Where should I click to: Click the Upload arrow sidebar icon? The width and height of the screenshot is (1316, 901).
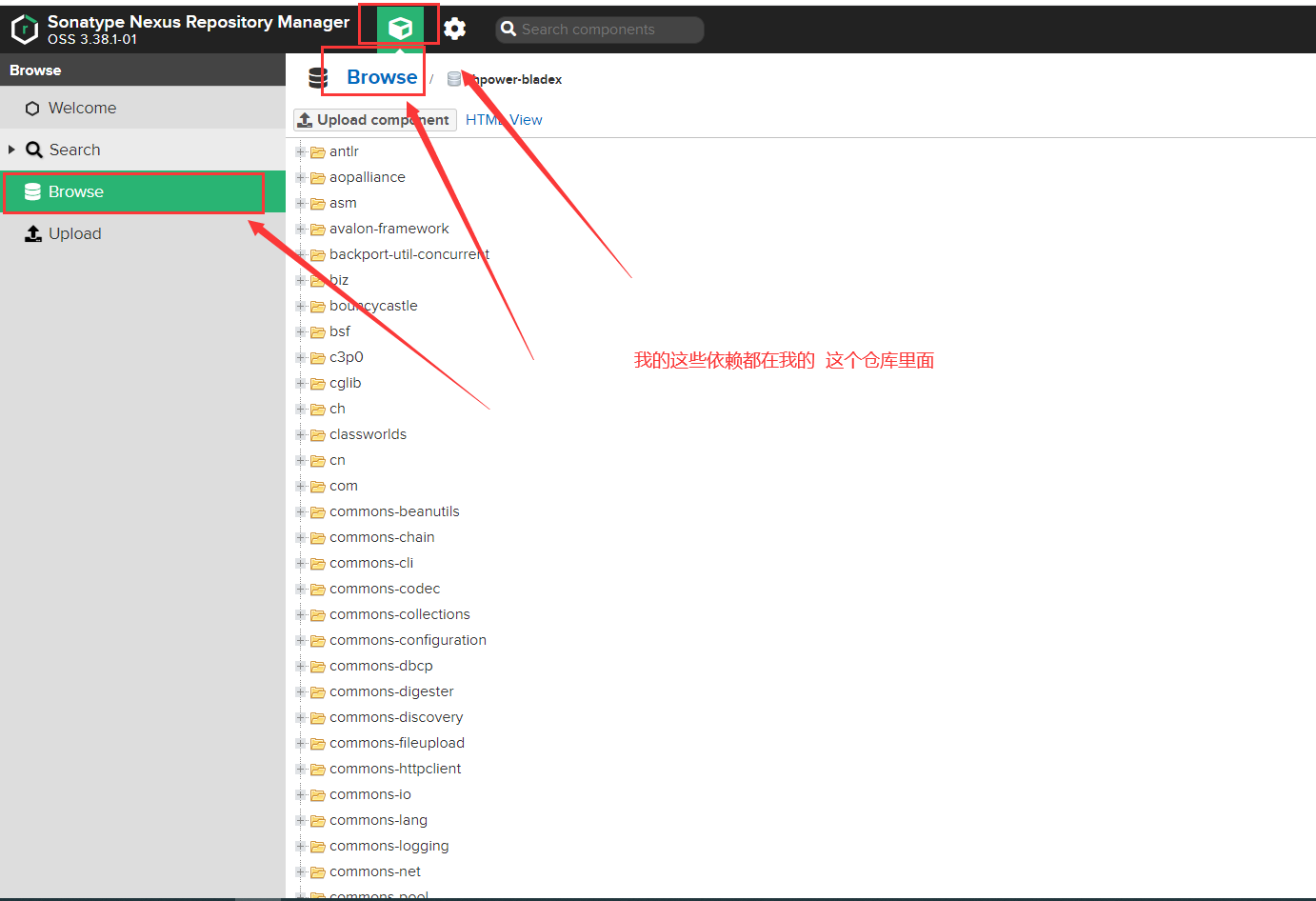33,233
